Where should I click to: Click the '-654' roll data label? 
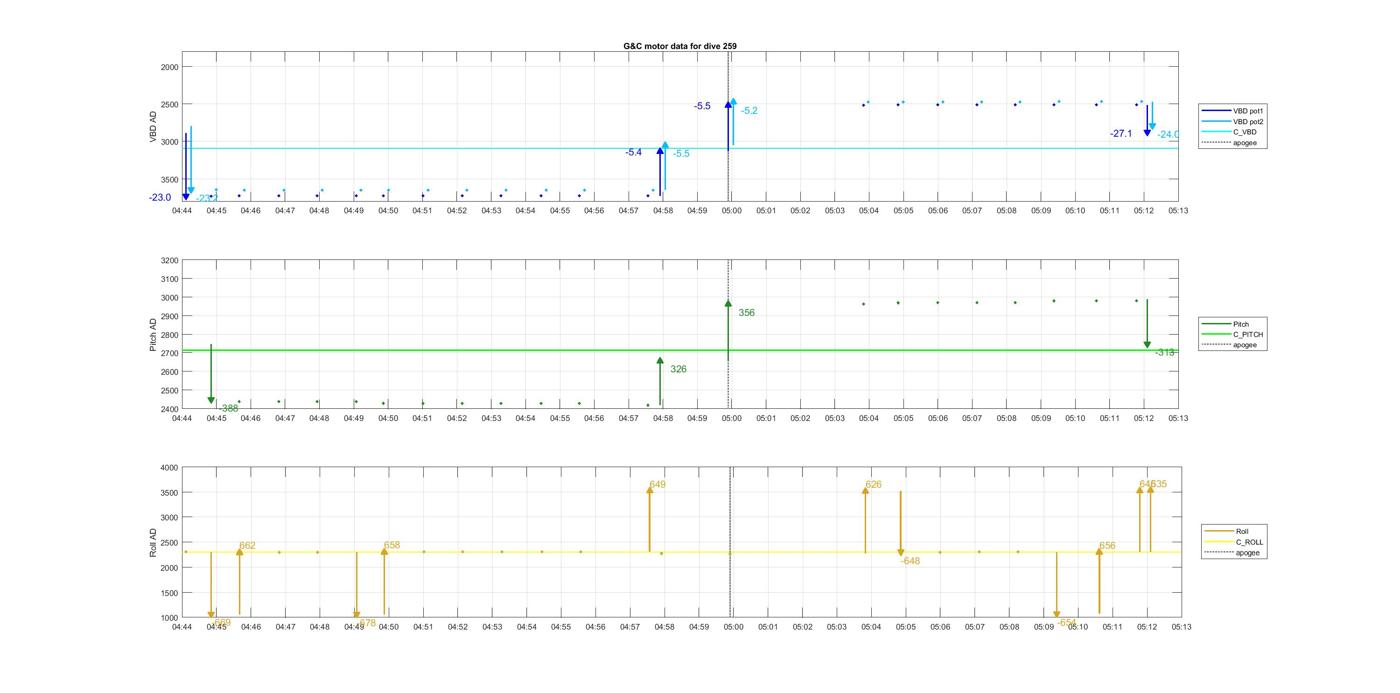[x=1067, y=622]
